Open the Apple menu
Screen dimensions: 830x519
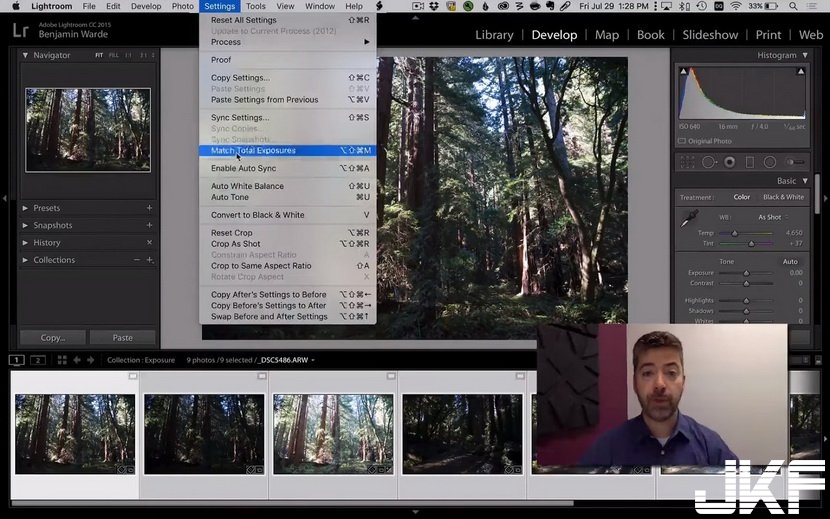tap(15, 6)
